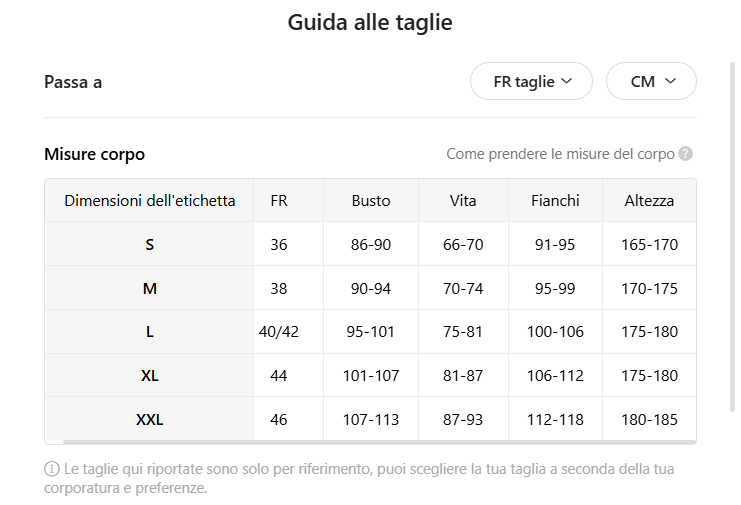This screenshot has height=505, width=741.
Task: Click the table's horizontal scrollbar
Action: click(378, 441)
